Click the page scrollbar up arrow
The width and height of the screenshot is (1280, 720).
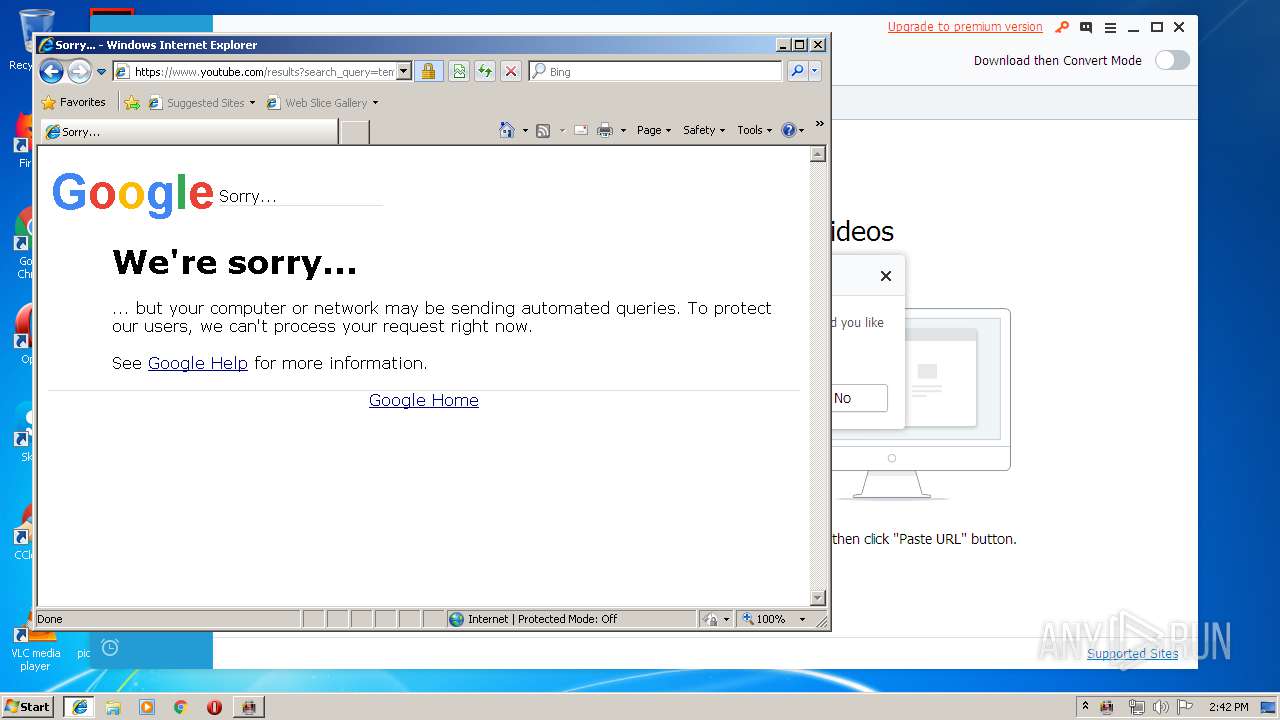point(818,154)
